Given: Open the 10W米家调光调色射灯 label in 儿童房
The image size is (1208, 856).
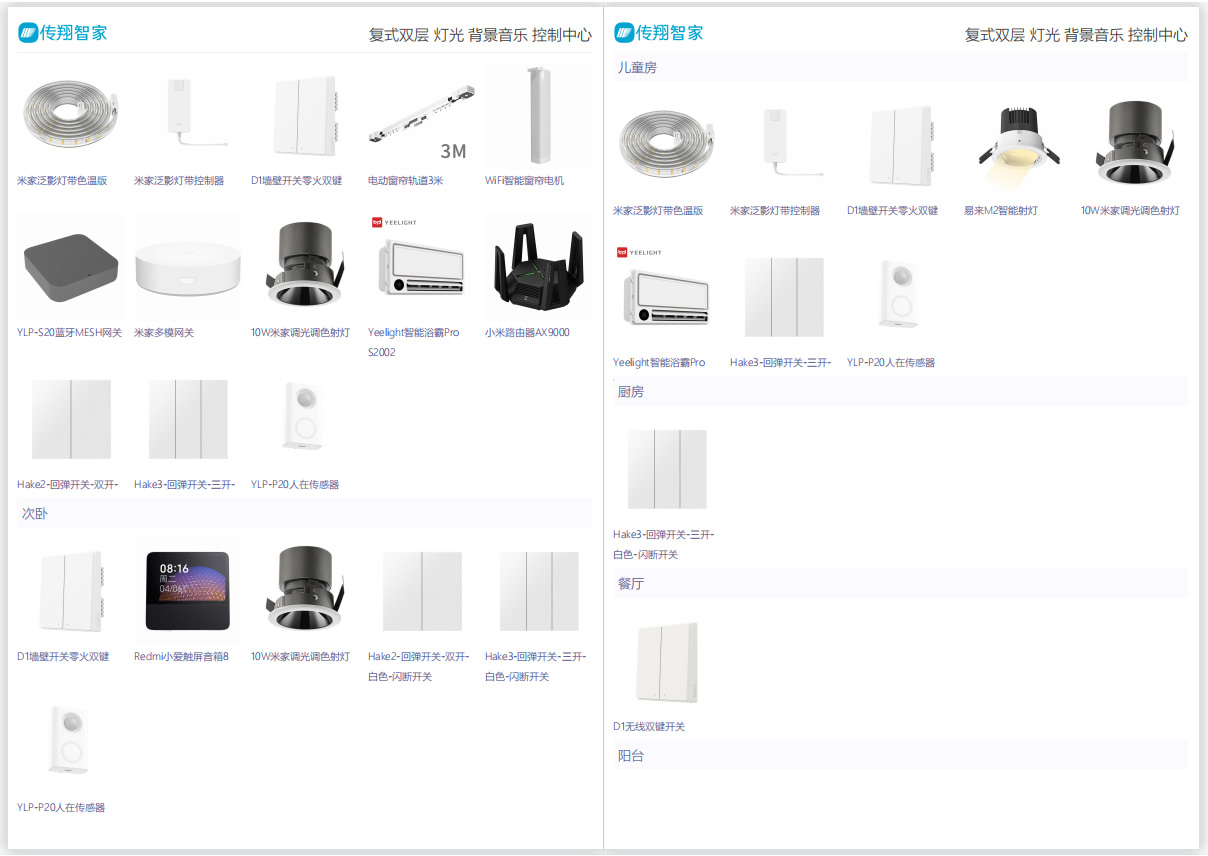Looking at the screenshot, I should (x=1130, y=211).
